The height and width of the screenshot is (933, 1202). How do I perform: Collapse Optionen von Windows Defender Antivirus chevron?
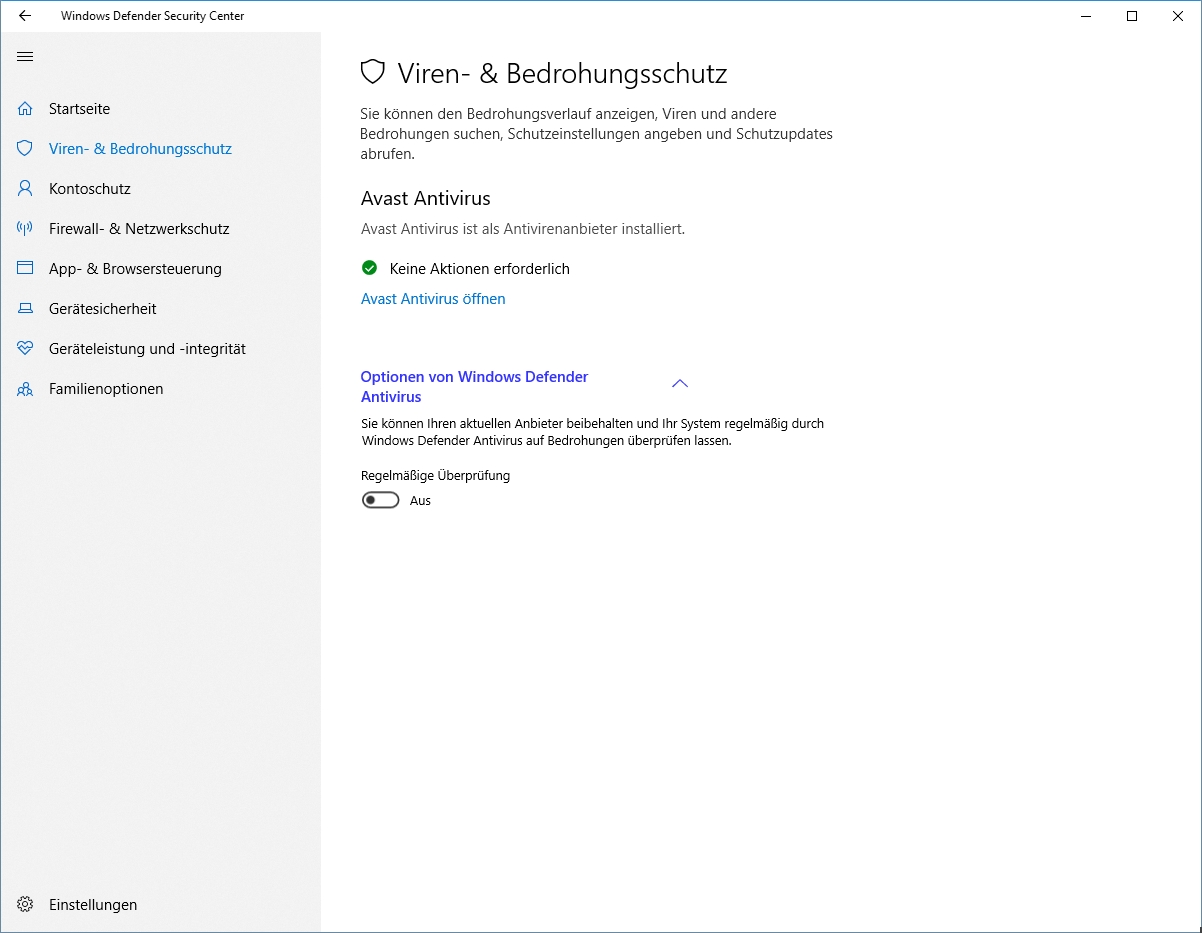[x=680, y=383]
